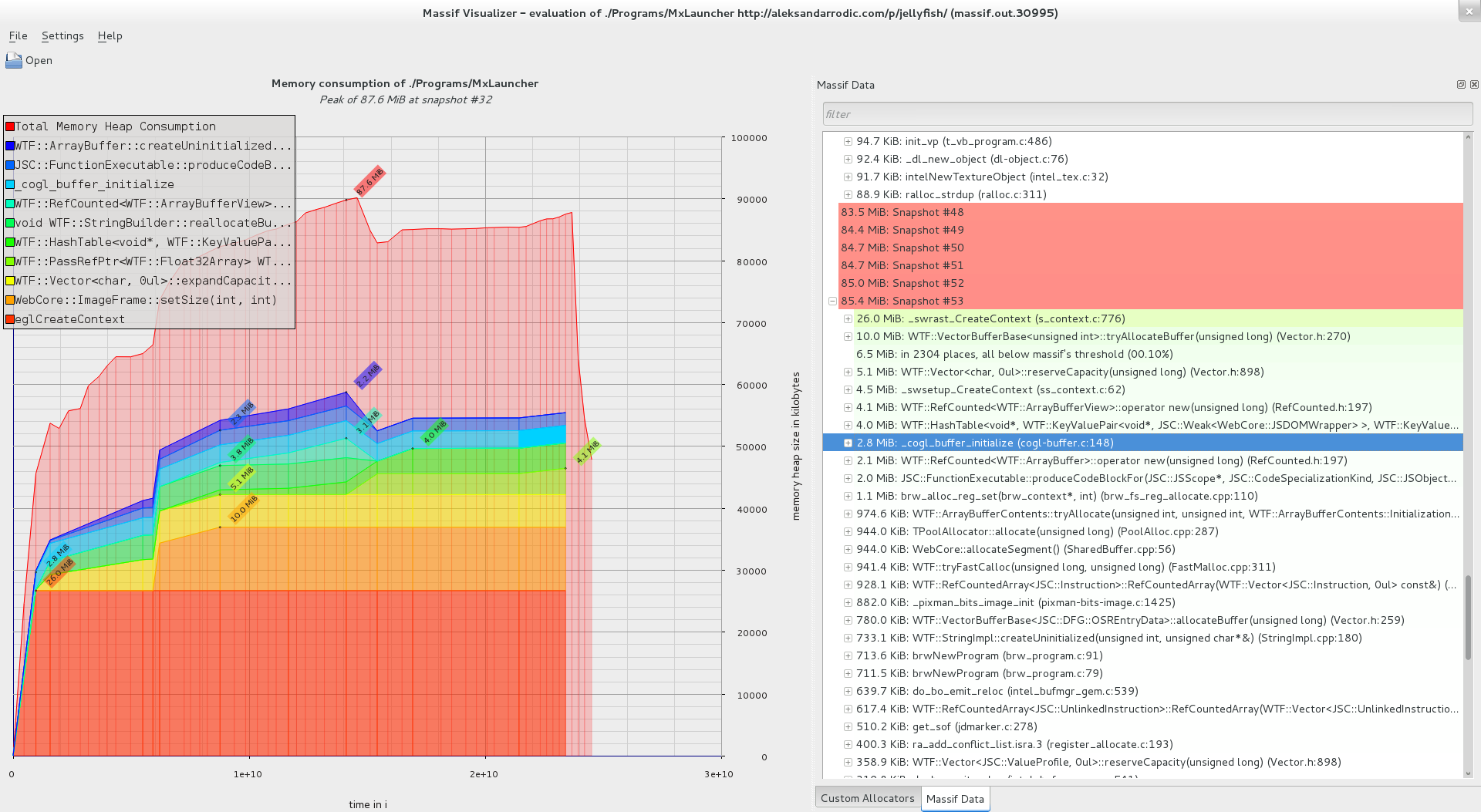Click the 2.2 MiB chart label

[x=368, y=375]
